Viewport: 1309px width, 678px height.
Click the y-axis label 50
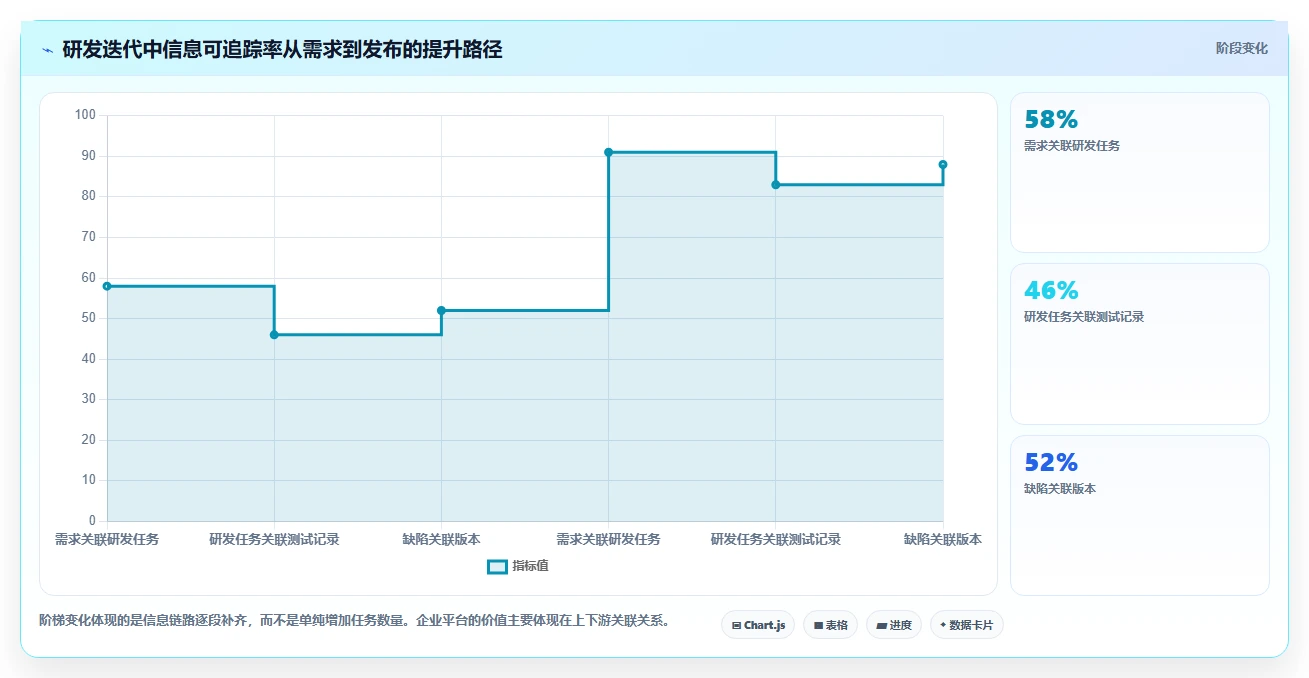point(89,318)
